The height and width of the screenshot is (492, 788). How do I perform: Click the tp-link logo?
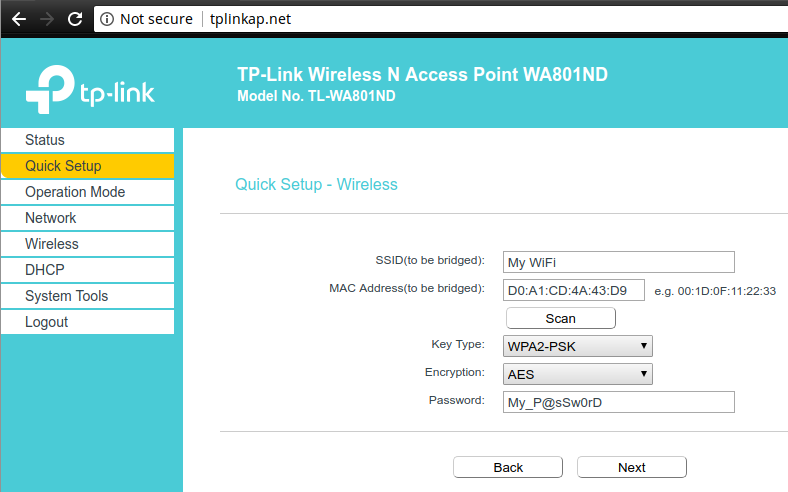tap(90, 89)
